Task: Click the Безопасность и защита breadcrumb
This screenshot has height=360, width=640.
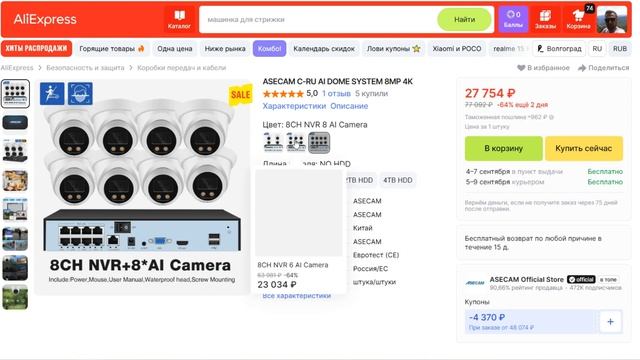Action: [x=85, y=68]
